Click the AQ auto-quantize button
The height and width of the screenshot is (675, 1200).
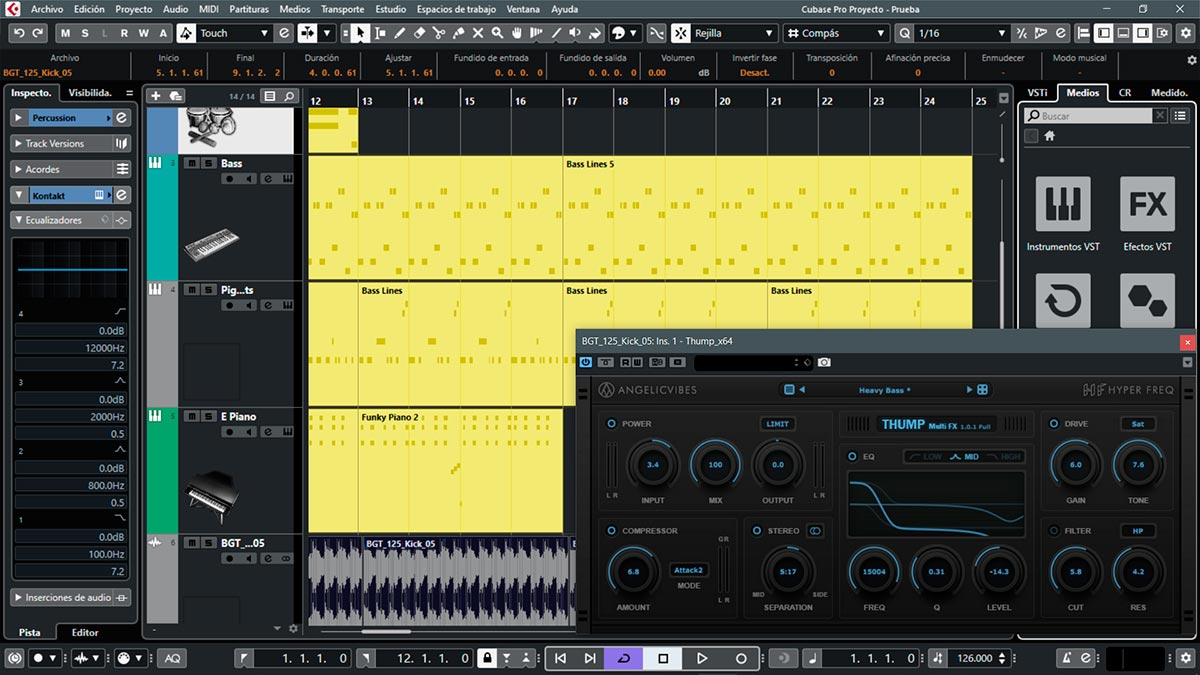tap(172, 658)
